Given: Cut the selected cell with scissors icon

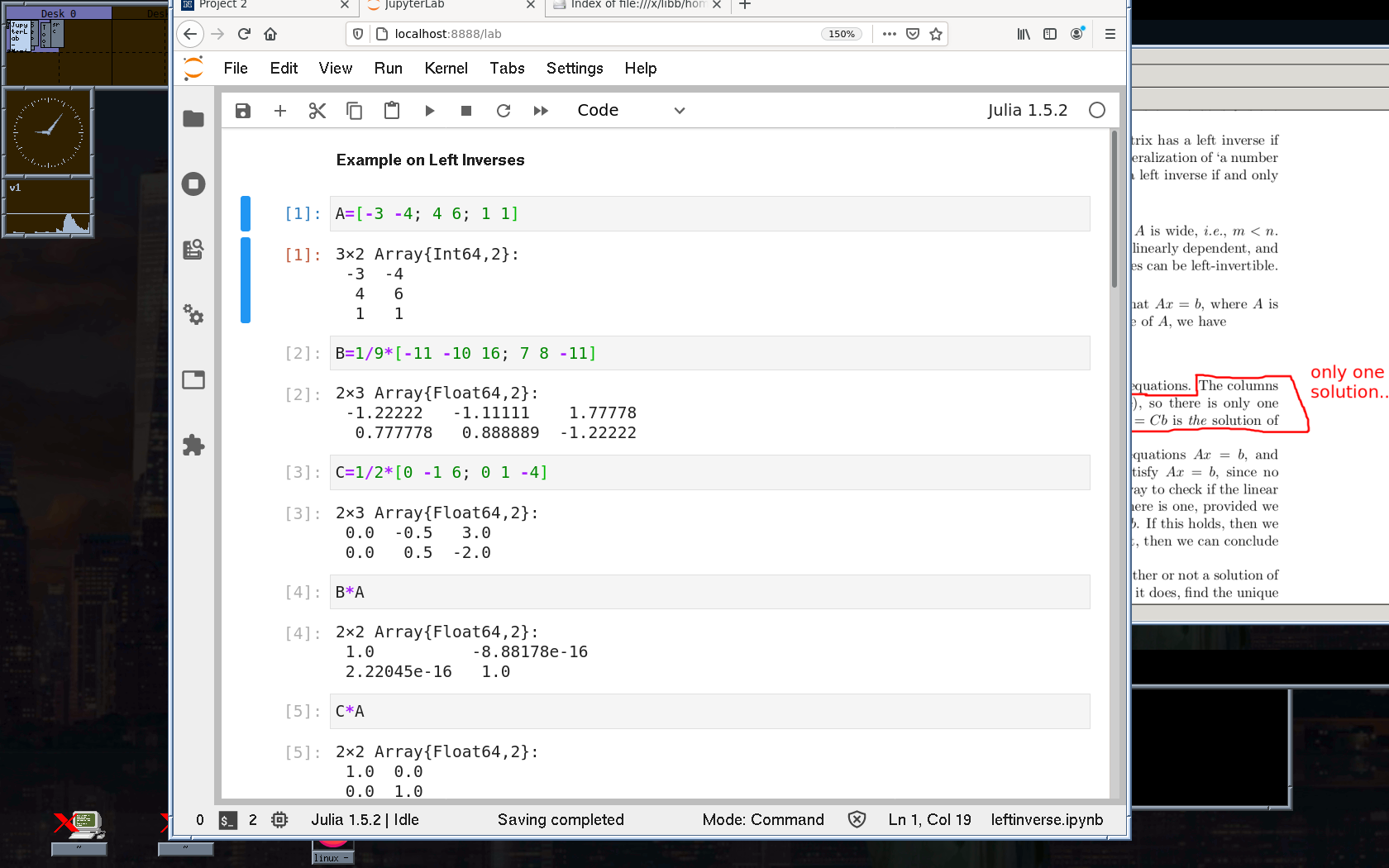Looking at the screenshot, I should (x=317, y=111).
